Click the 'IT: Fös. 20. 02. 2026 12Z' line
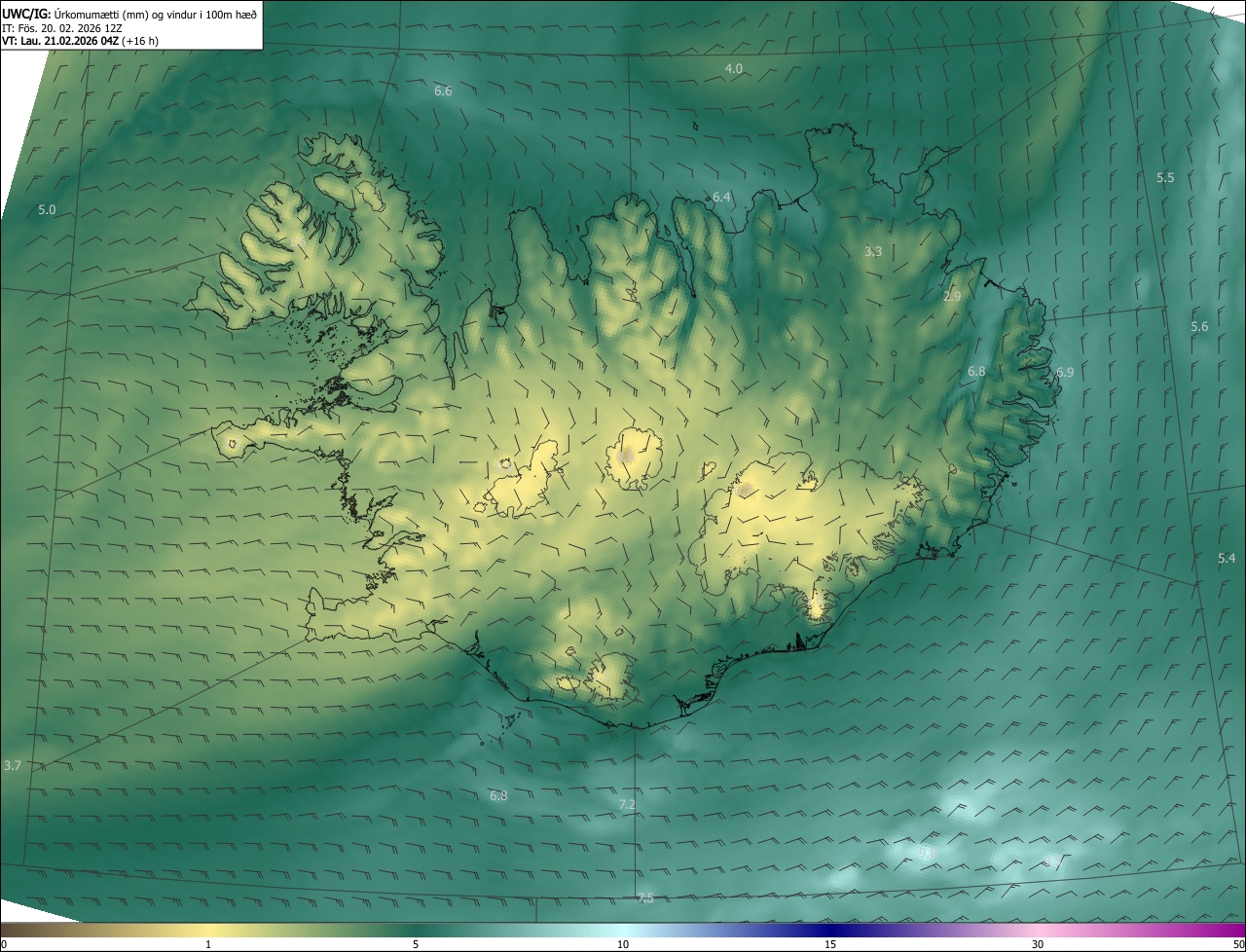1246x952 pixels. [x=61, y=28]
